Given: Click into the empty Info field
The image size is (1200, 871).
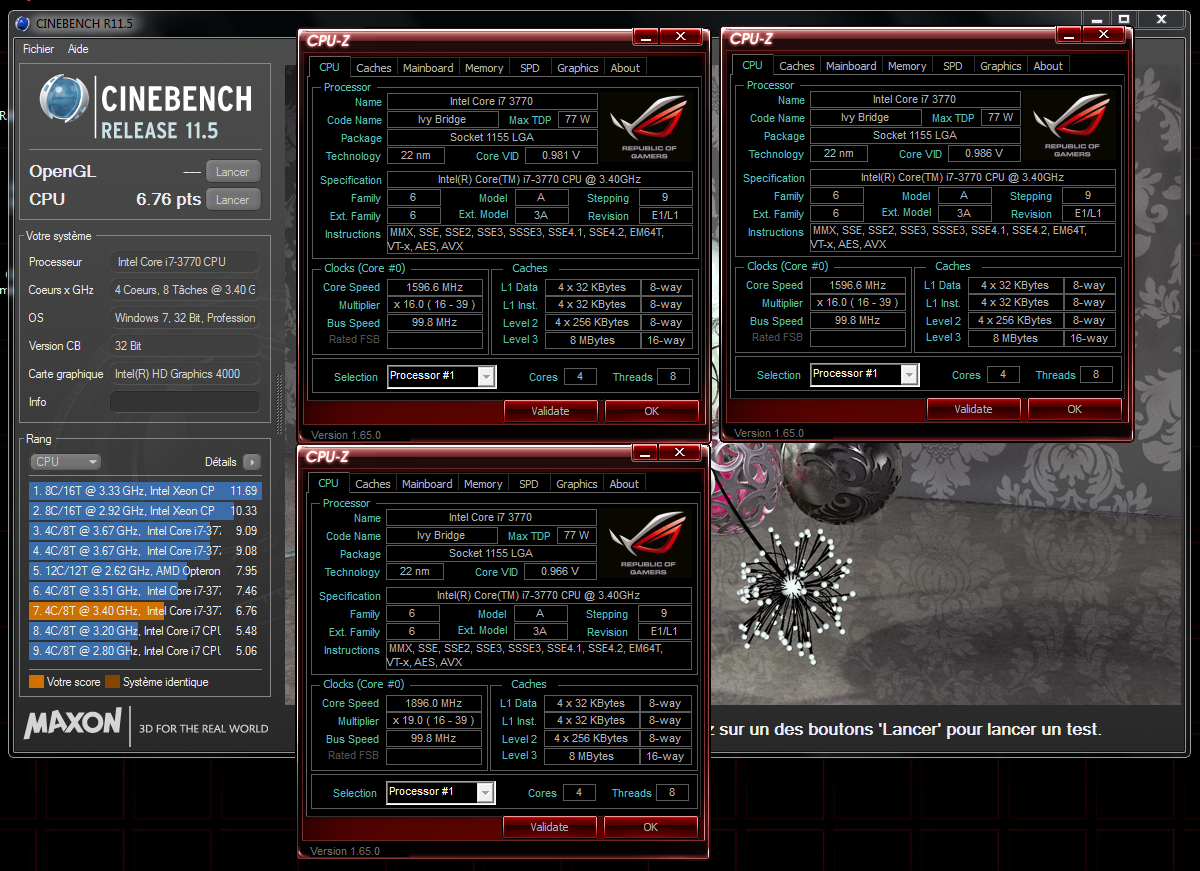Looking at the screenshot, I should point(184,402).
